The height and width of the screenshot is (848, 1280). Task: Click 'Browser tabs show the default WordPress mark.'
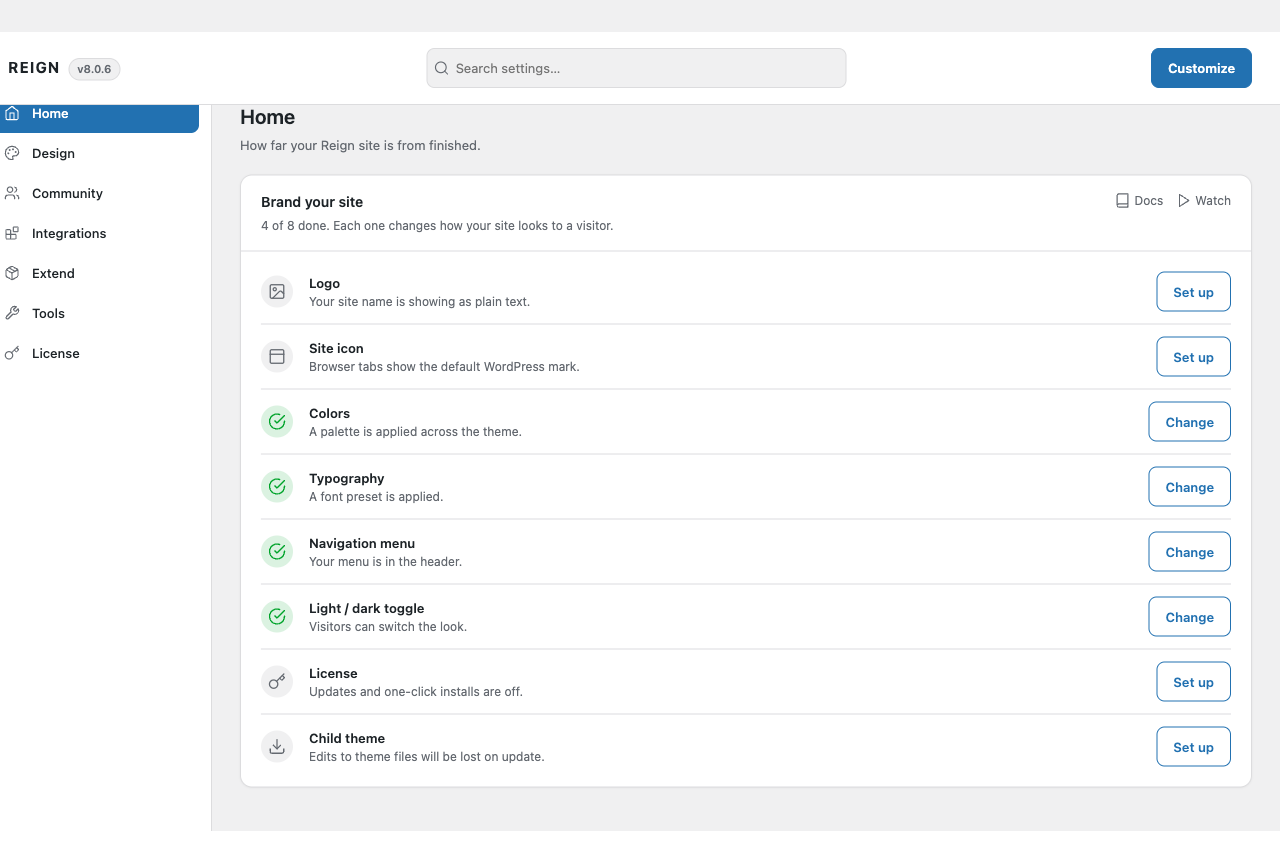[x=444, y=366]
